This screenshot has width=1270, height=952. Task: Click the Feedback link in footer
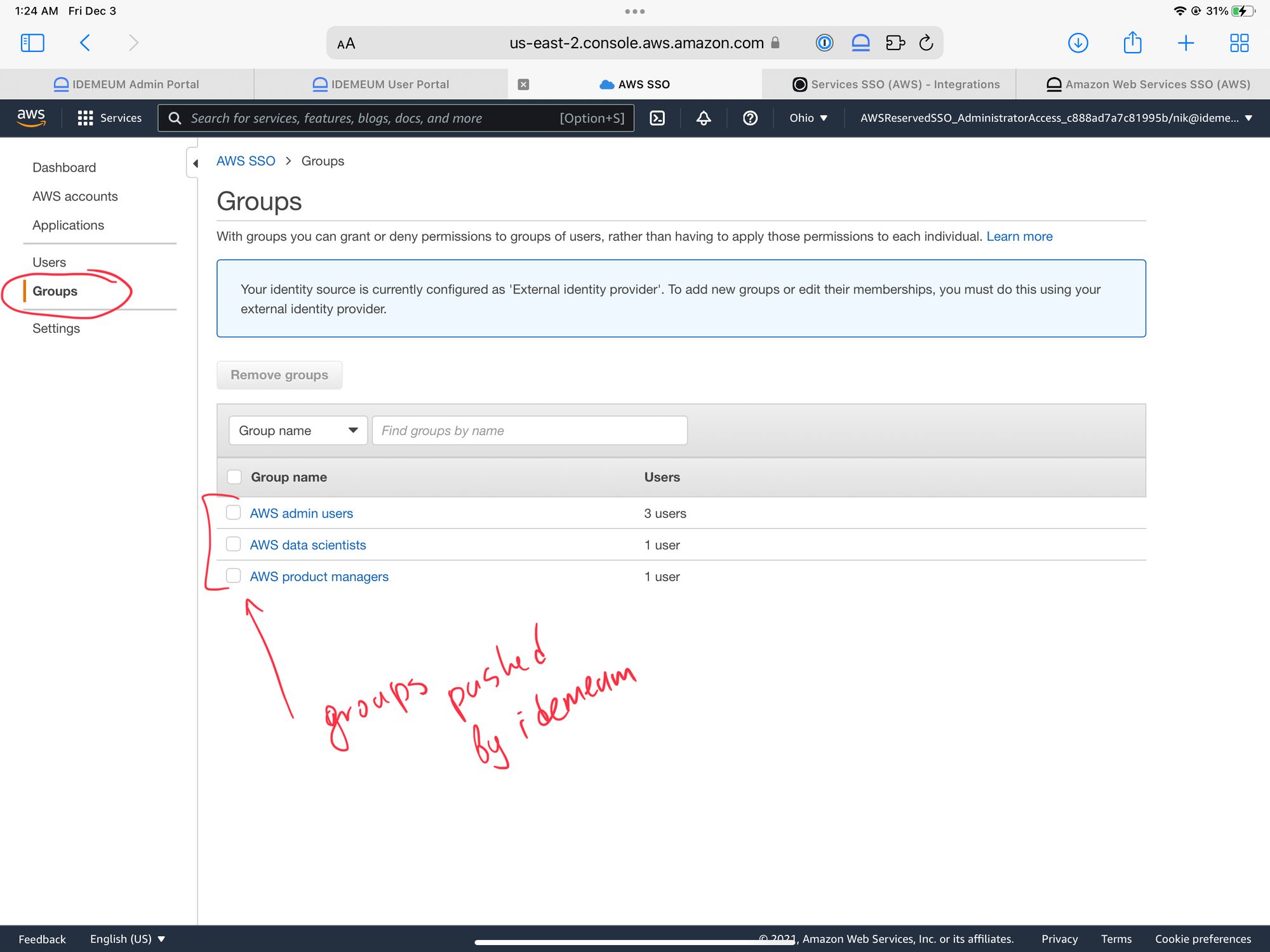click(x=42, y=939)
